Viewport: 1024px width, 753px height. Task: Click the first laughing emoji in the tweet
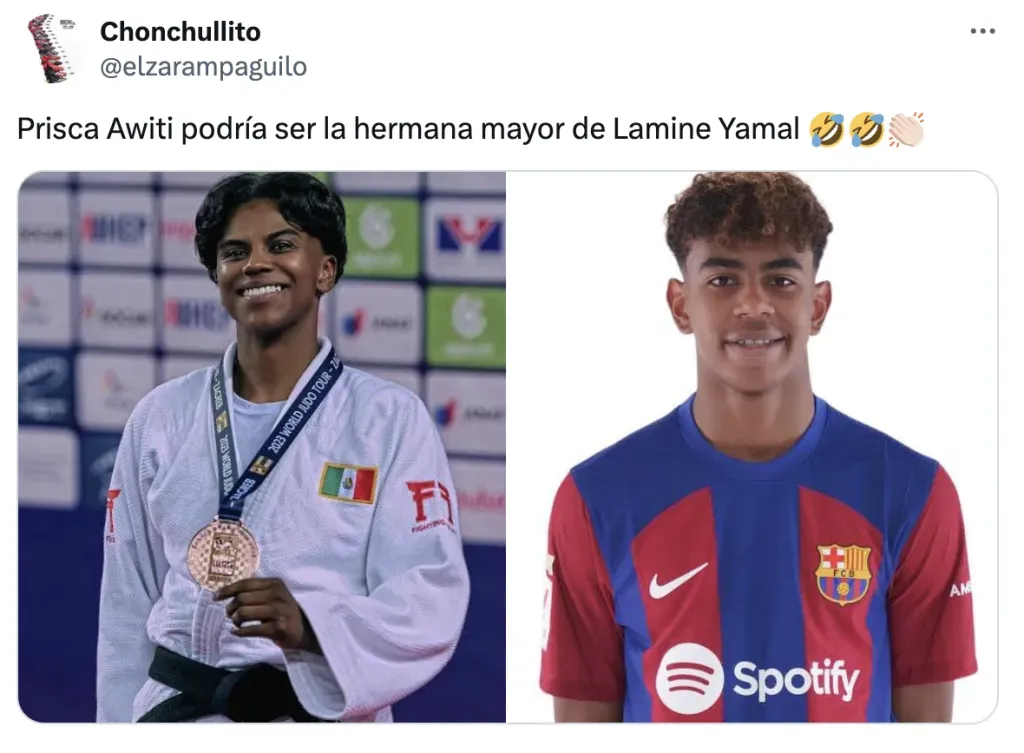coord(826,129)
